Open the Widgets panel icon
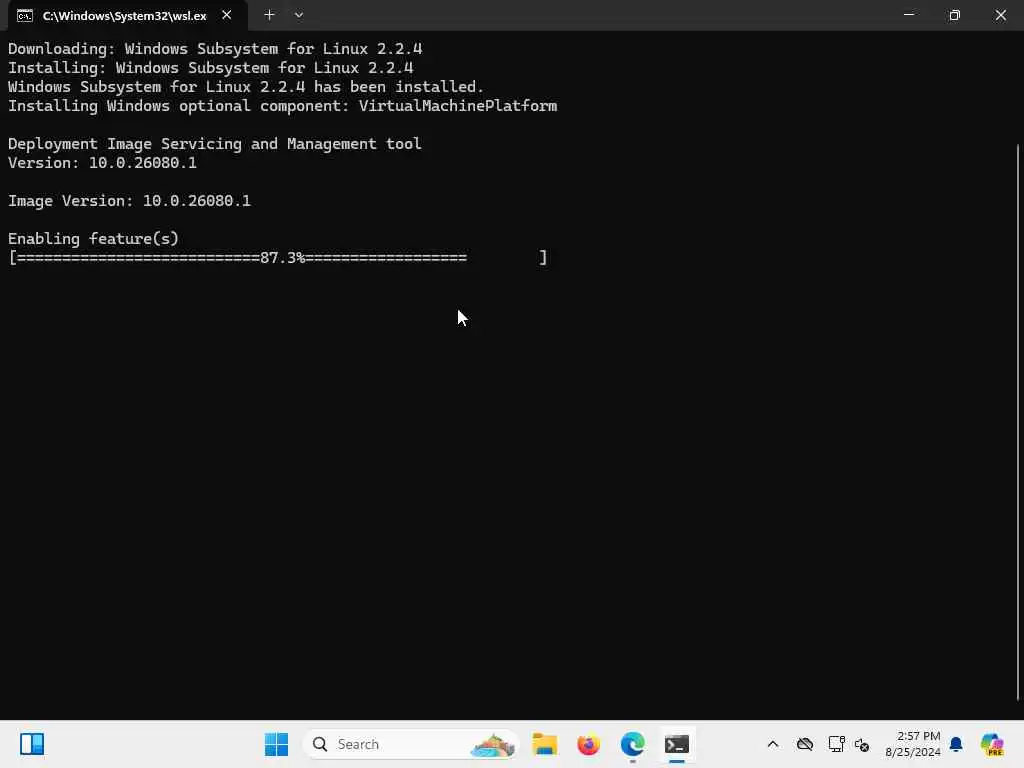The width and height of the screenshot is (1024, 768). coord(31,744)
